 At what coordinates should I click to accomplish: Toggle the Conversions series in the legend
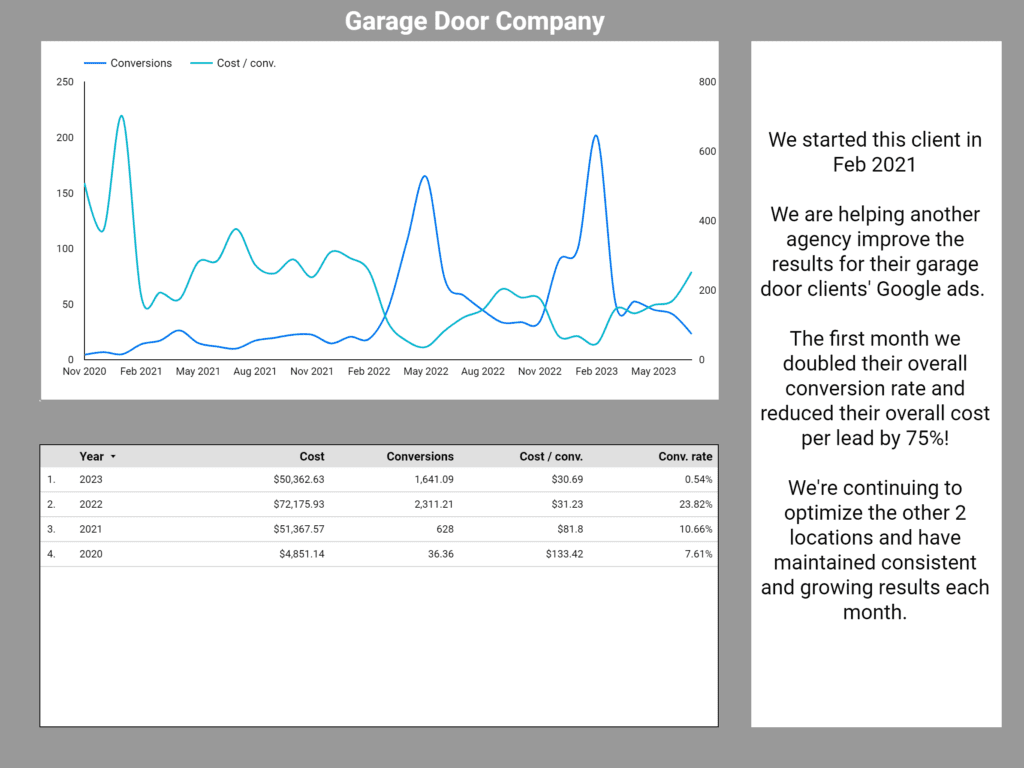[140, 63]
